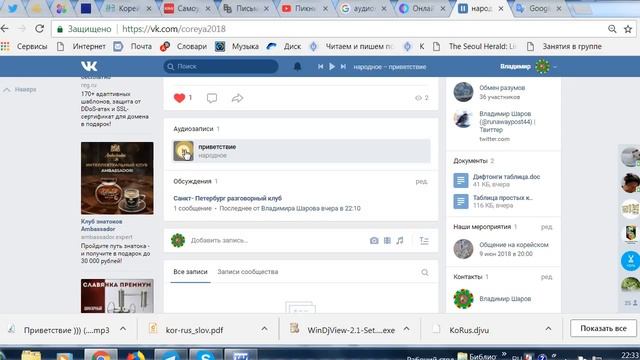The height and width of the screenshot is (360, 640).
Task: Open Таблица простых к.. document
Action: pos(503,198)
